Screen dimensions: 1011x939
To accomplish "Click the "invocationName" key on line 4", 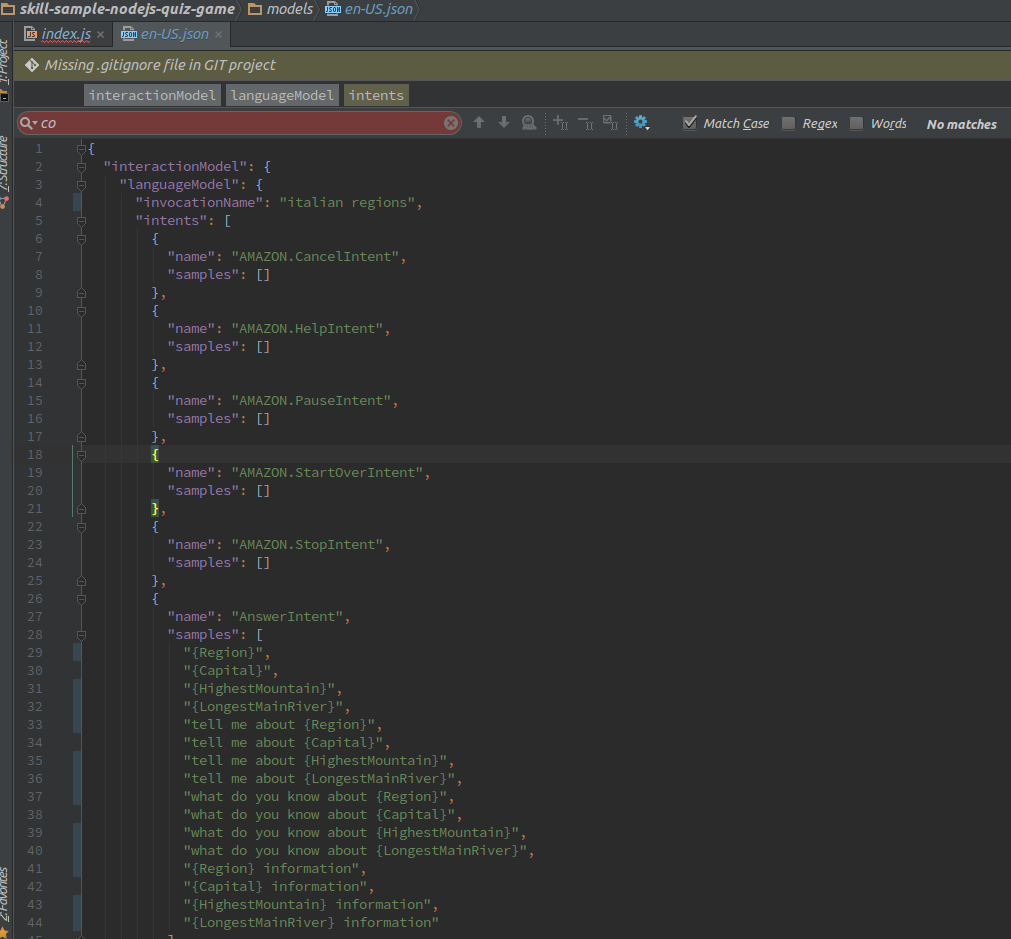I will 199,203.
